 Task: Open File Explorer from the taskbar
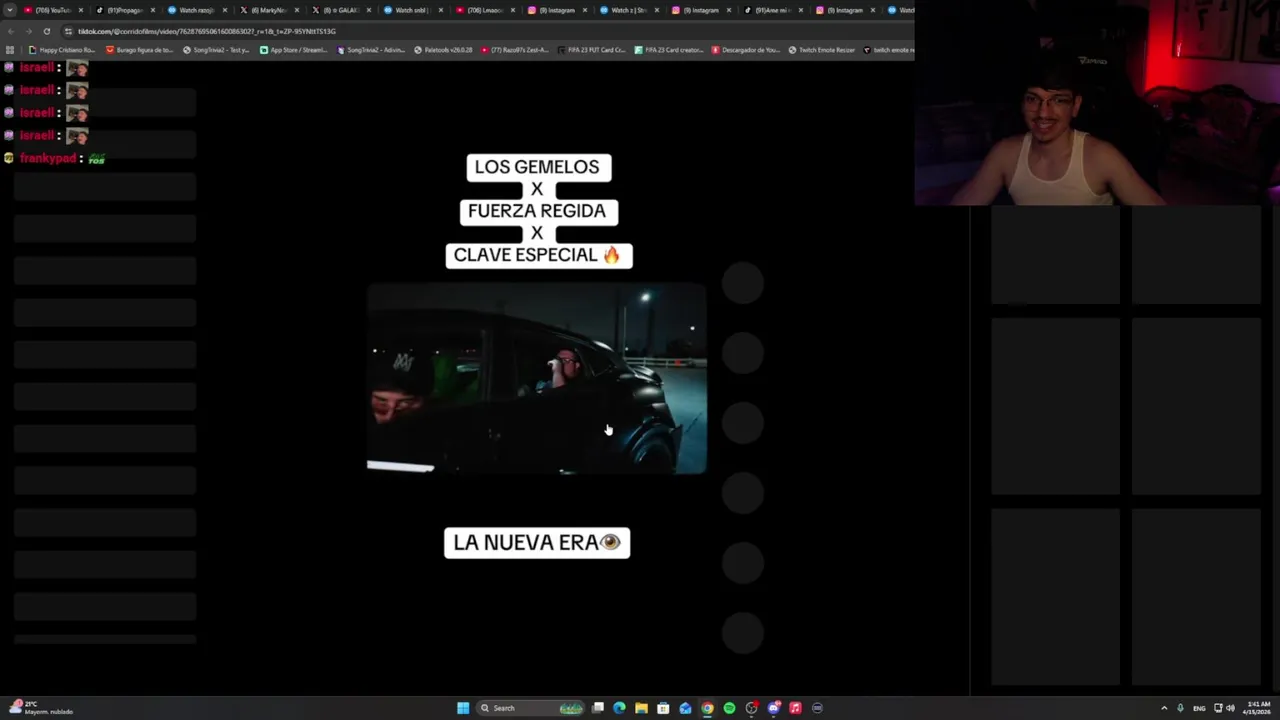[x=641, y=708]
